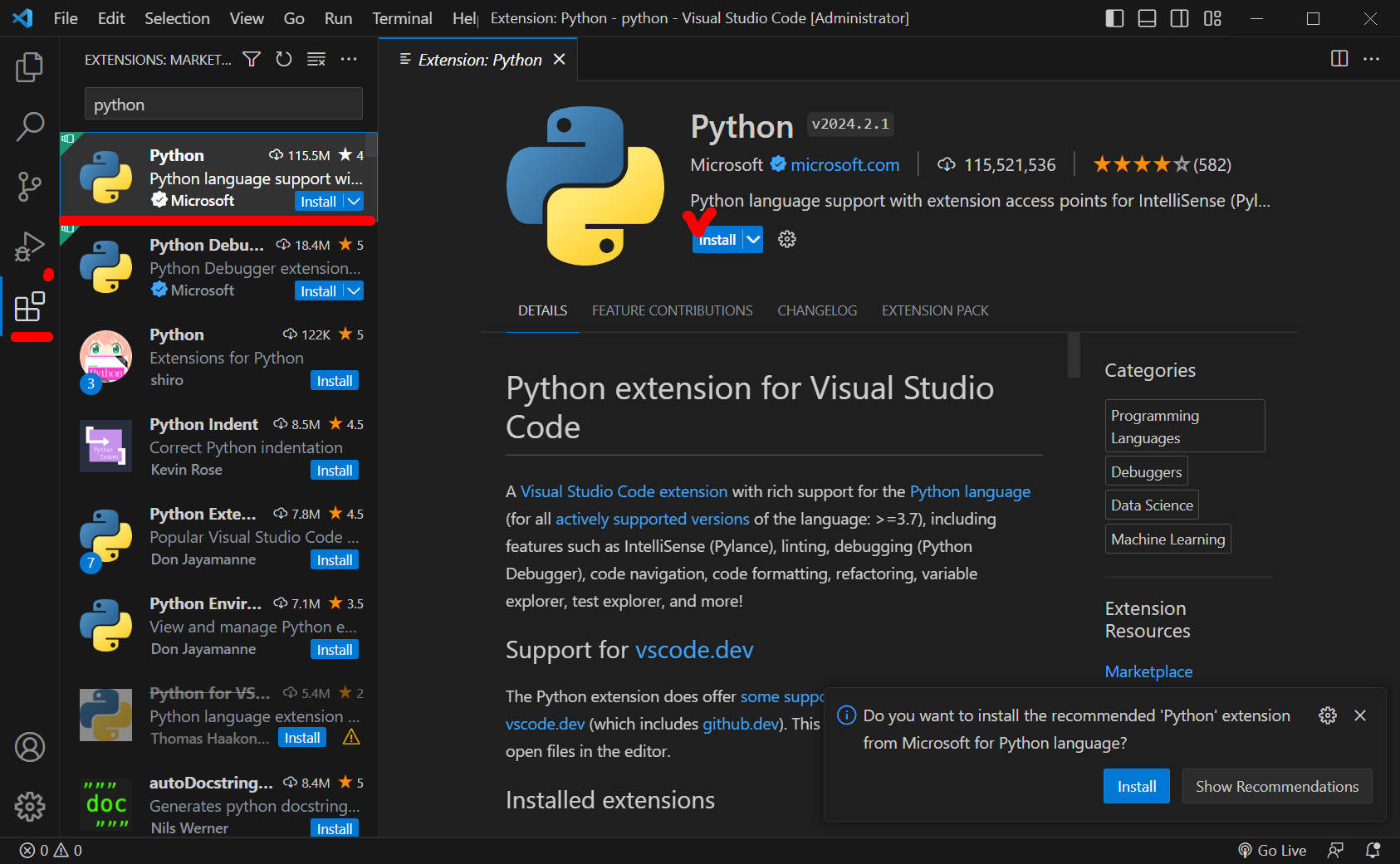1400x864 pixels.
Task: Click Python extension logo in detail page
Action: [585, 186]
